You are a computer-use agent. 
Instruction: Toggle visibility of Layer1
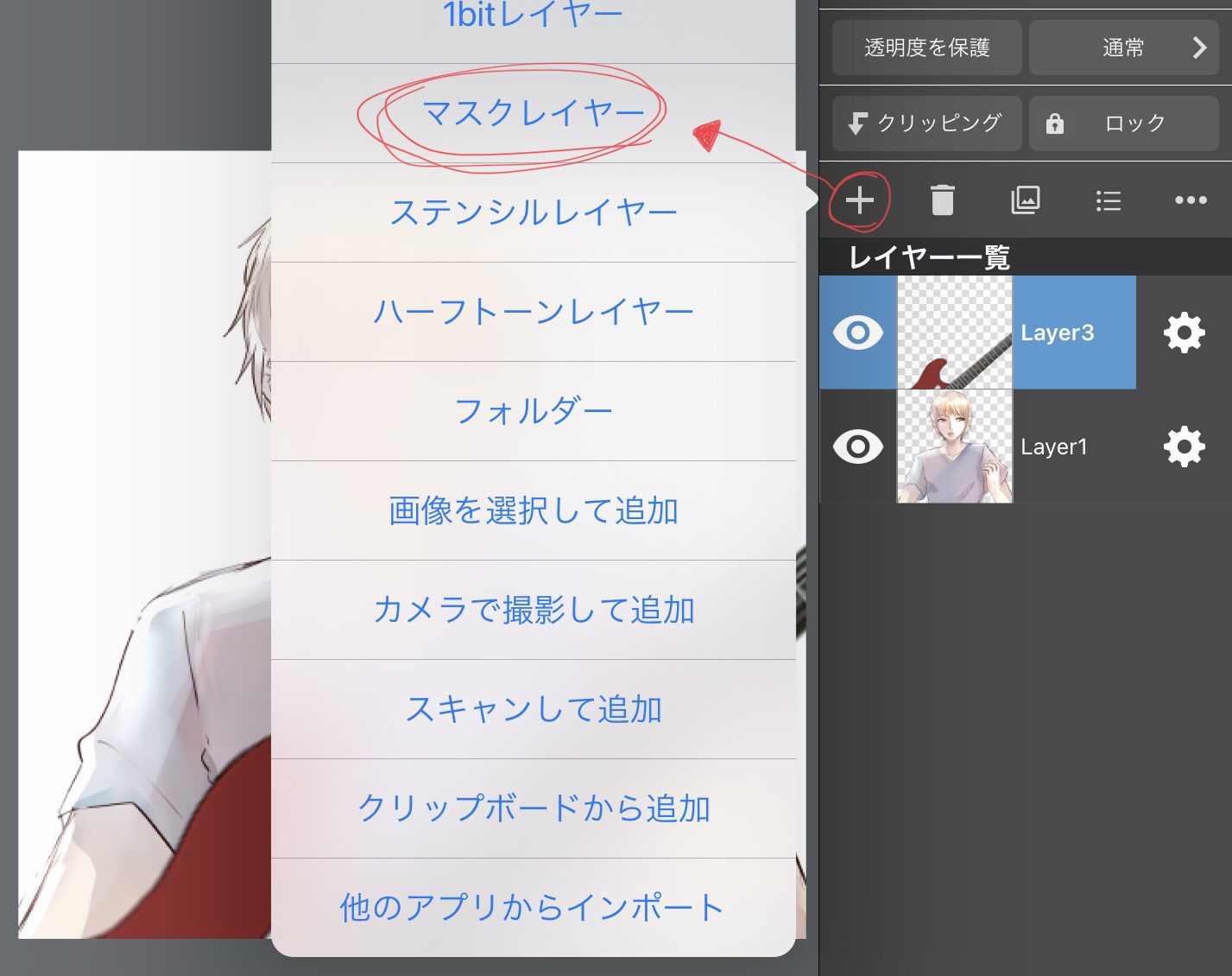click(857, 447)
